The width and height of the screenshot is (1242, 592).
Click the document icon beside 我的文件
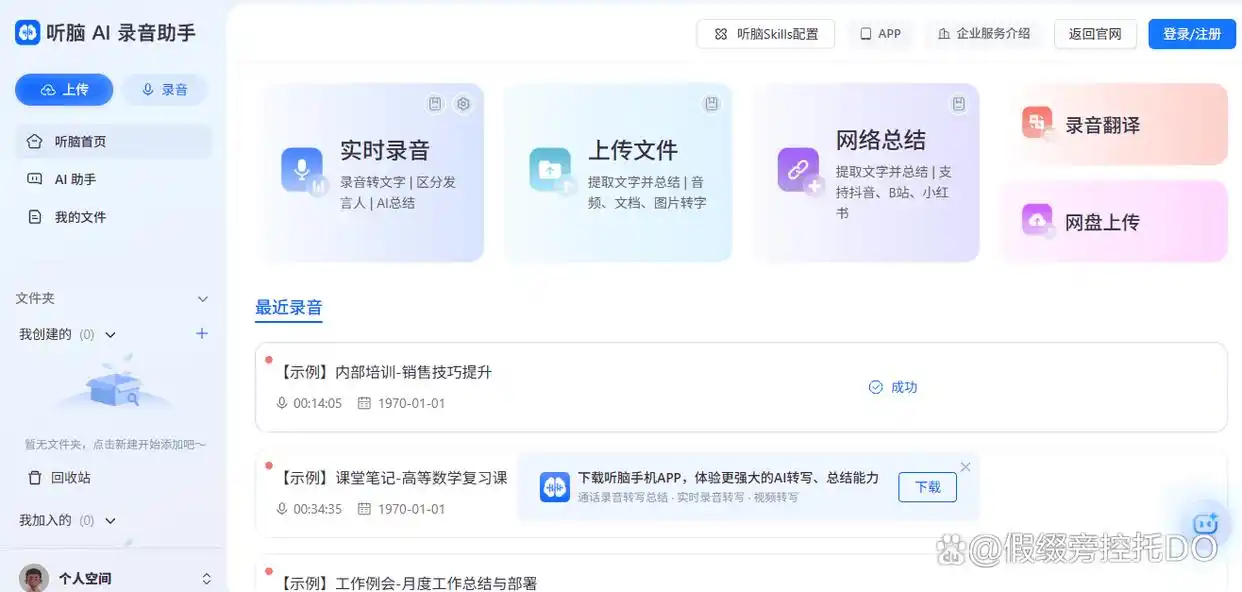[35, 217]
